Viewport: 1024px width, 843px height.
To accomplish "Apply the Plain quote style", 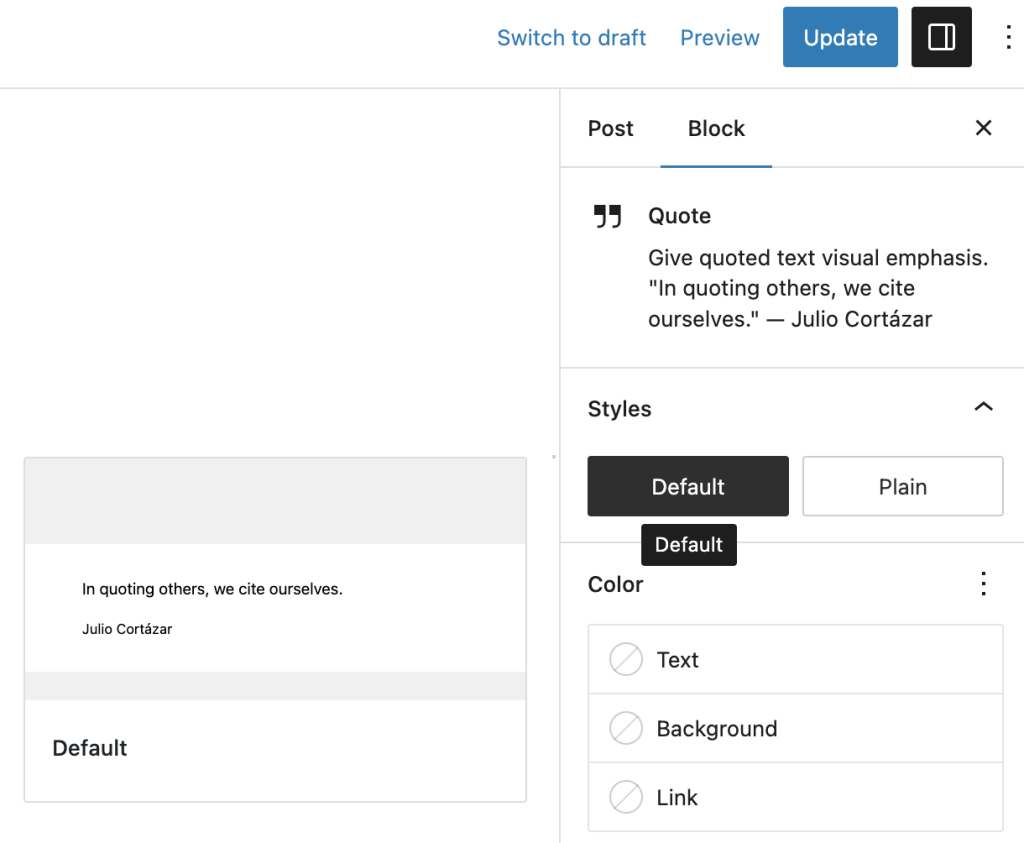I will 902,486.
